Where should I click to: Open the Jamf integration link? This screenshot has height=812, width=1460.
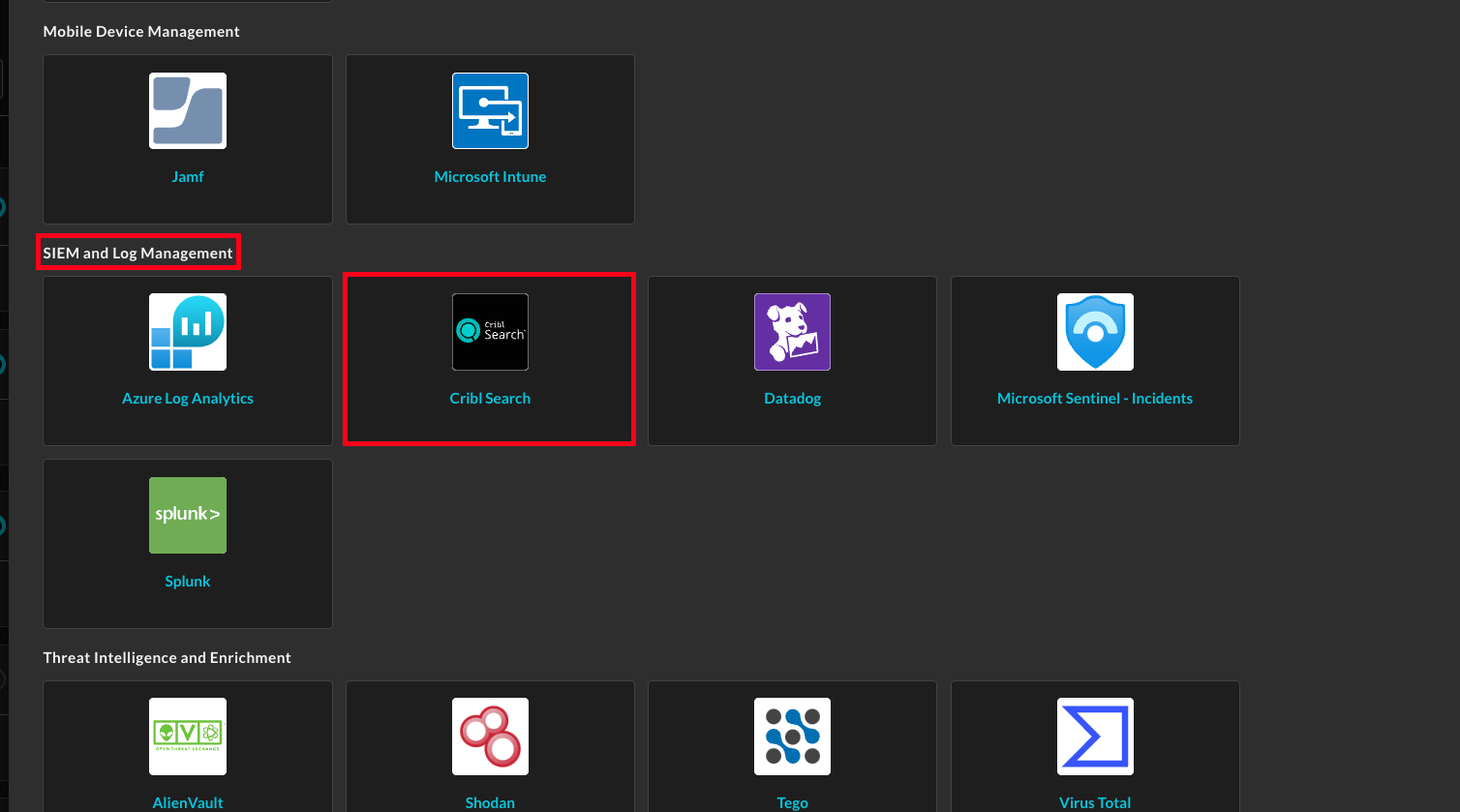tap(188, 177)
